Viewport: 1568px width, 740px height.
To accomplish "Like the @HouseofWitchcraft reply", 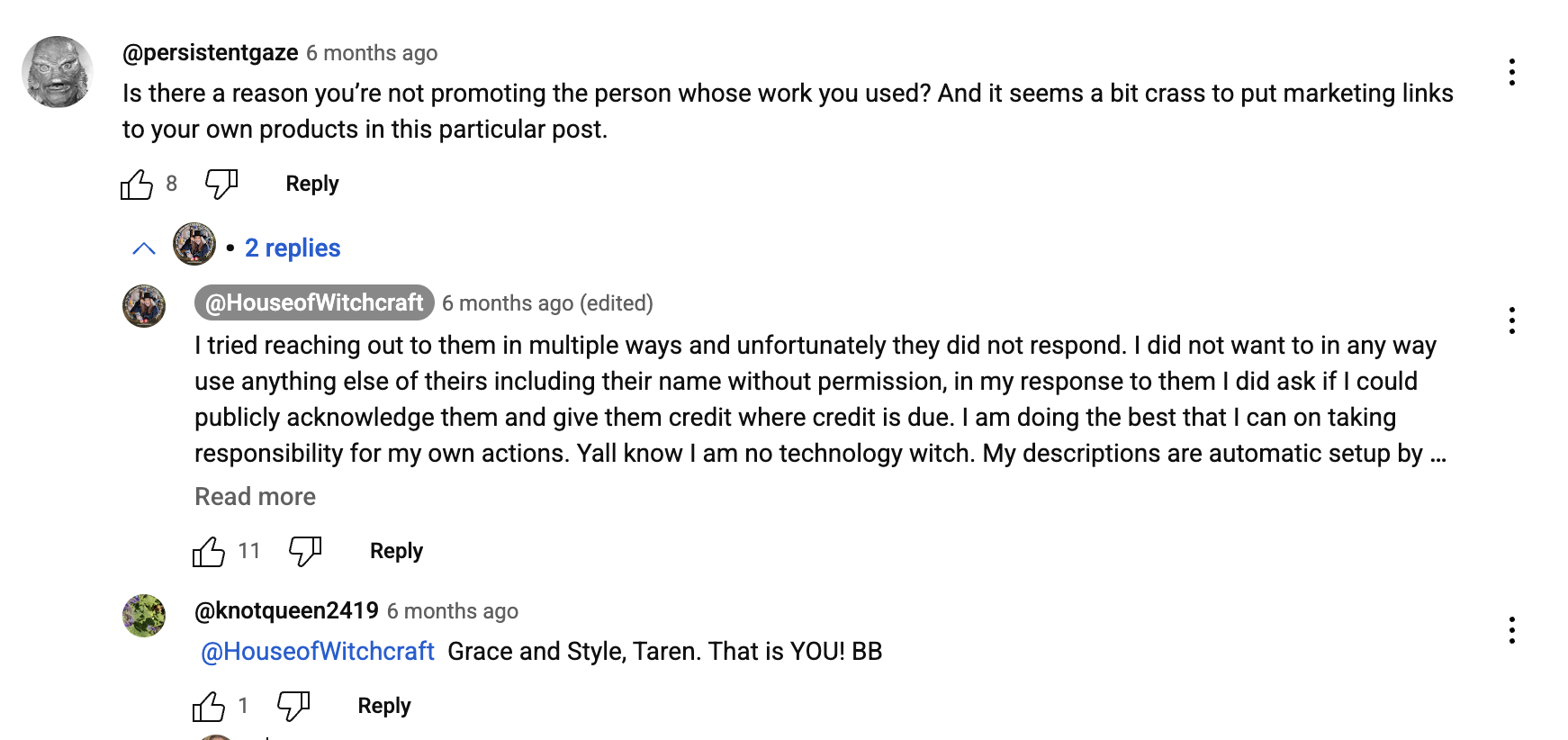I will point(209,551).
